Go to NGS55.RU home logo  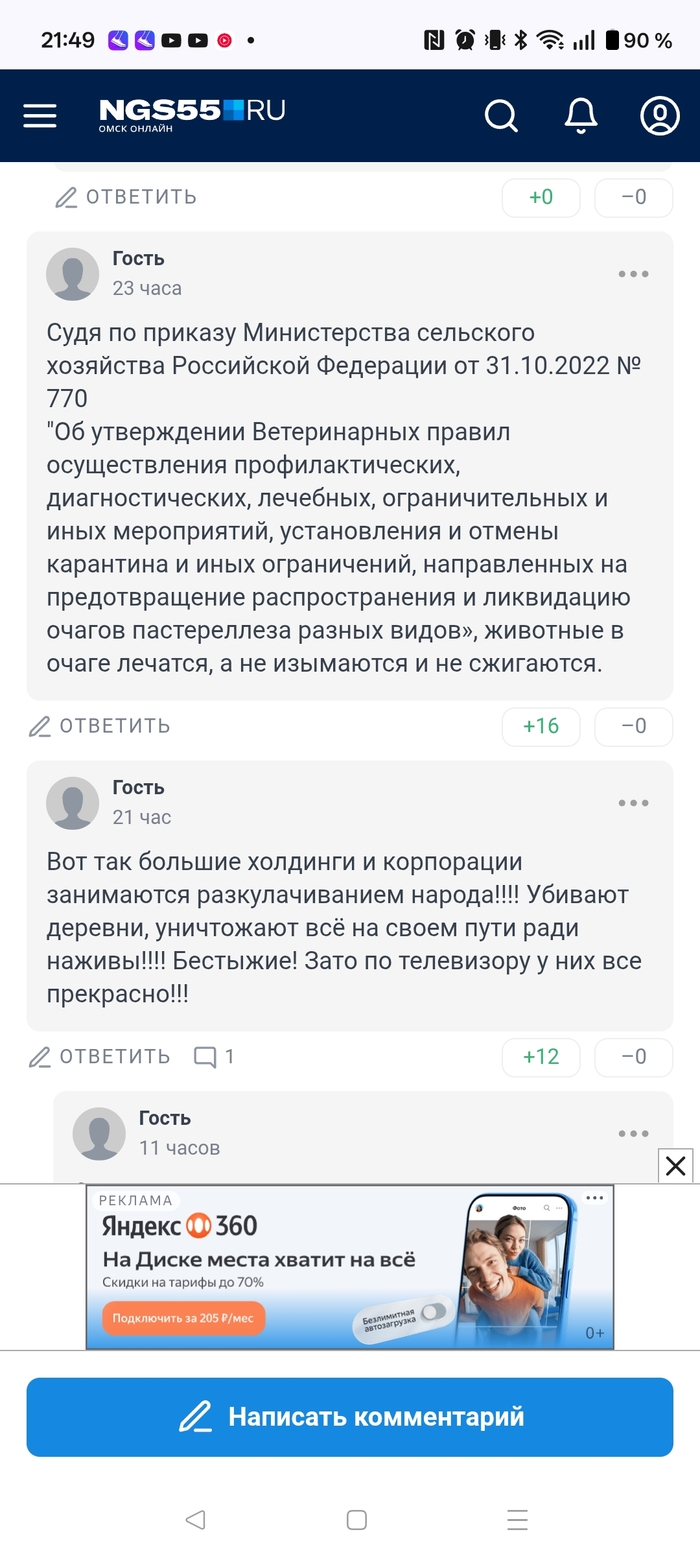[192, 115]
